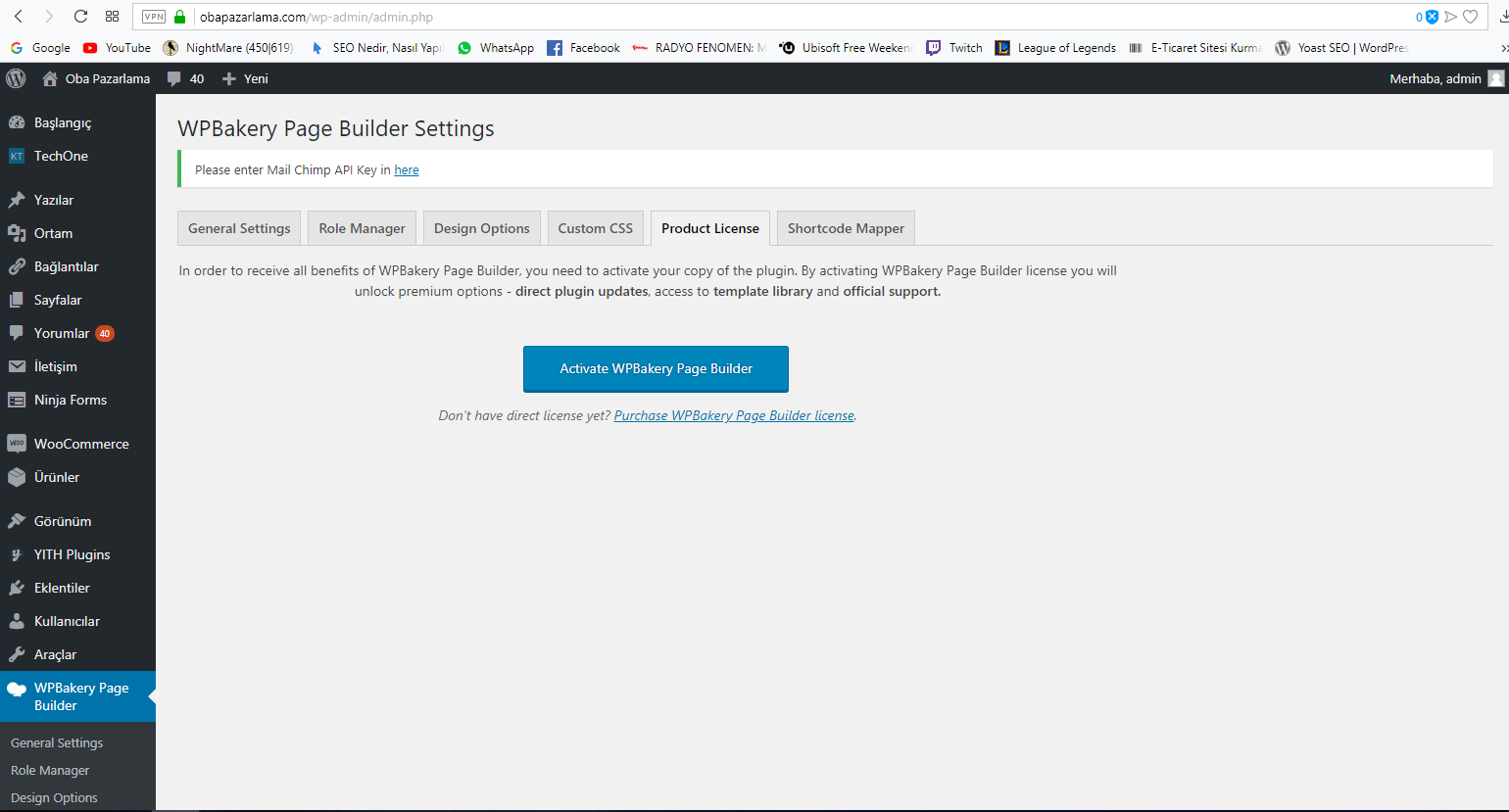The image size is (1509, 812).
Task: Open Kullanıcılar users menu
Action: (x=77, y=621)
